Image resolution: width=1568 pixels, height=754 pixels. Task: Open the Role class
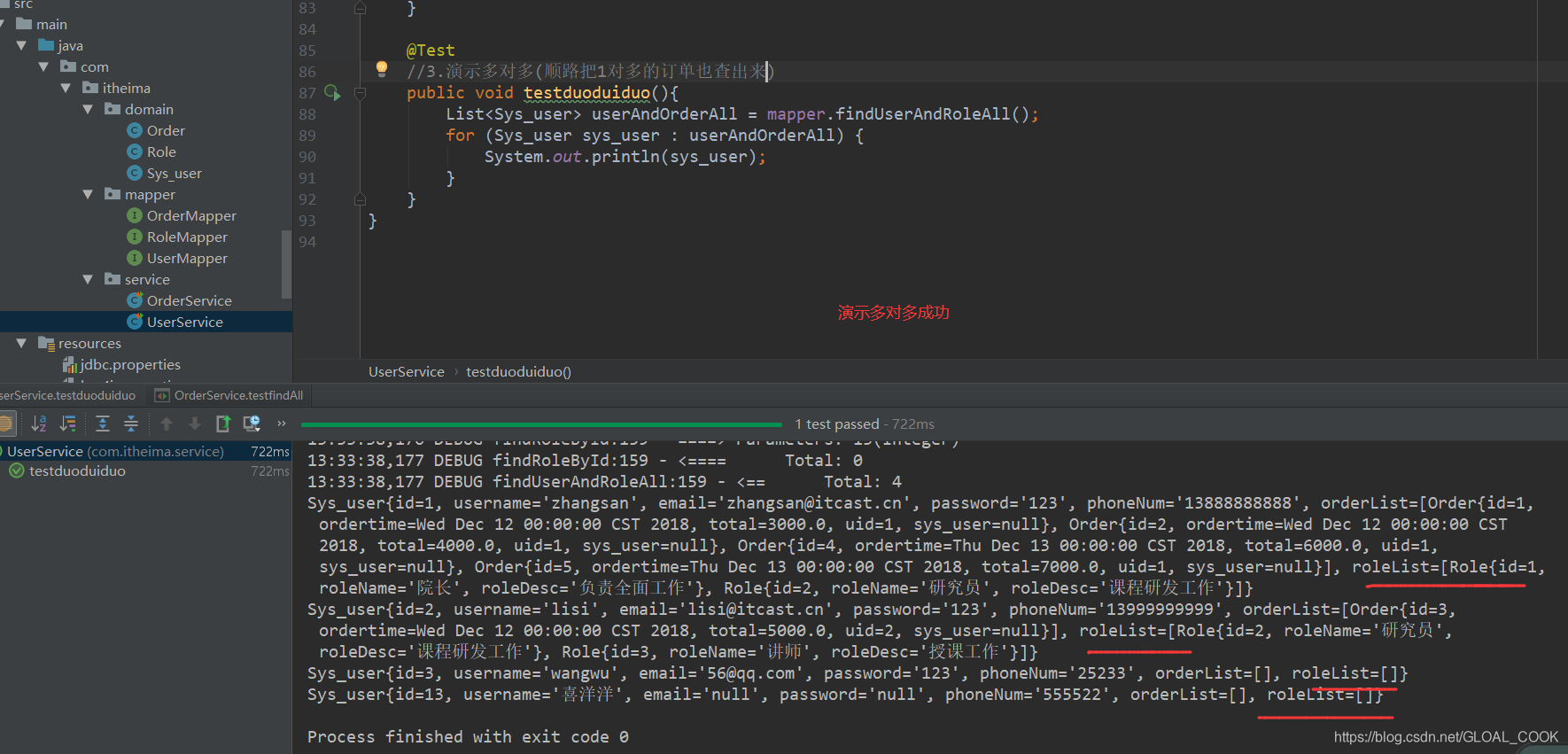click(161, 152)
